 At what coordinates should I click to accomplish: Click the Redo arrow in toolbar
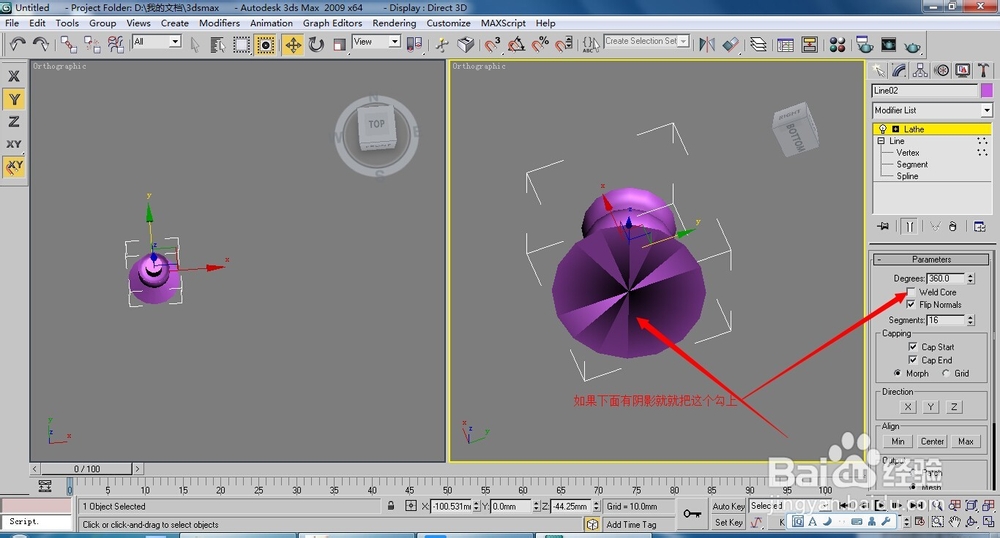point(41,44)
